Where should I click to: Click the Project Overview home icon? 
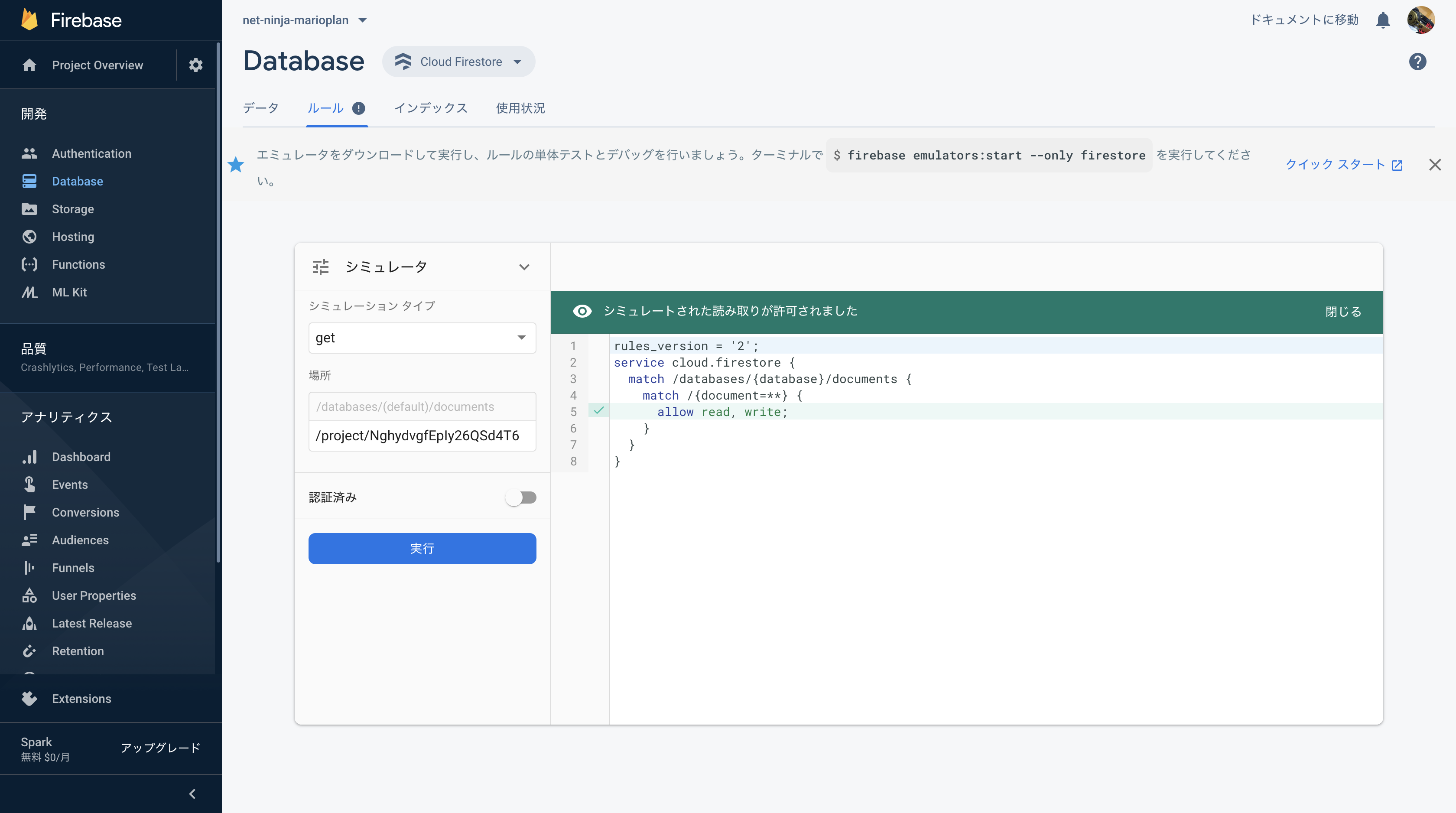click(x=29, y=65)
